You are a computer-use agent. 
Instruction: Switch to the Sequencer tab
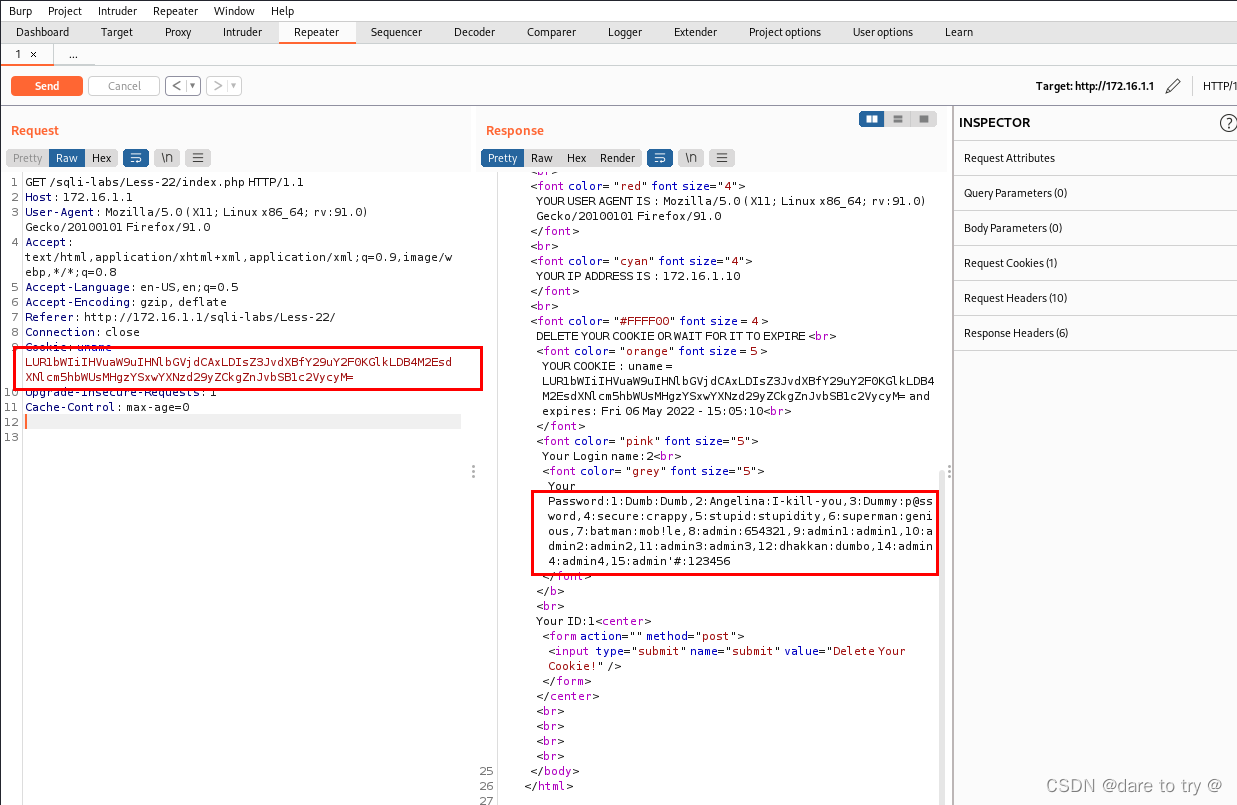coord(396,32)
